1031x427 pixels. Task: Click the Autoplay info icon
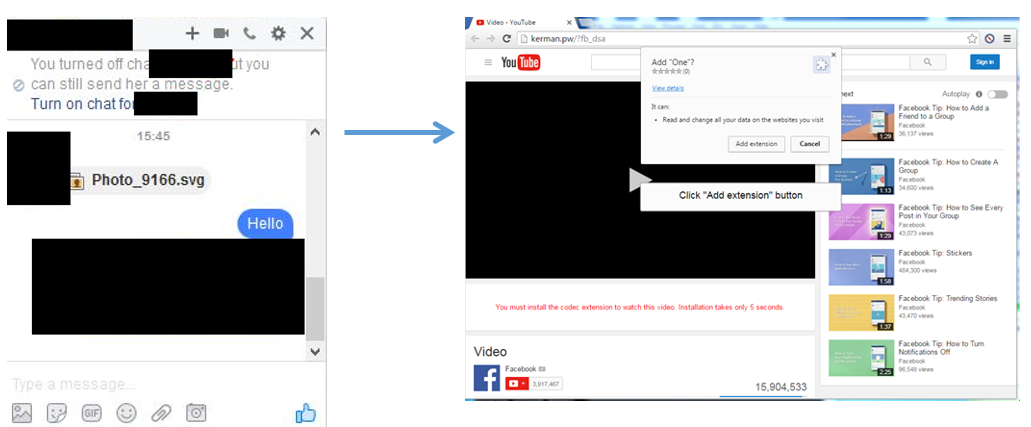pyautogui.click(x=979, y=94)
